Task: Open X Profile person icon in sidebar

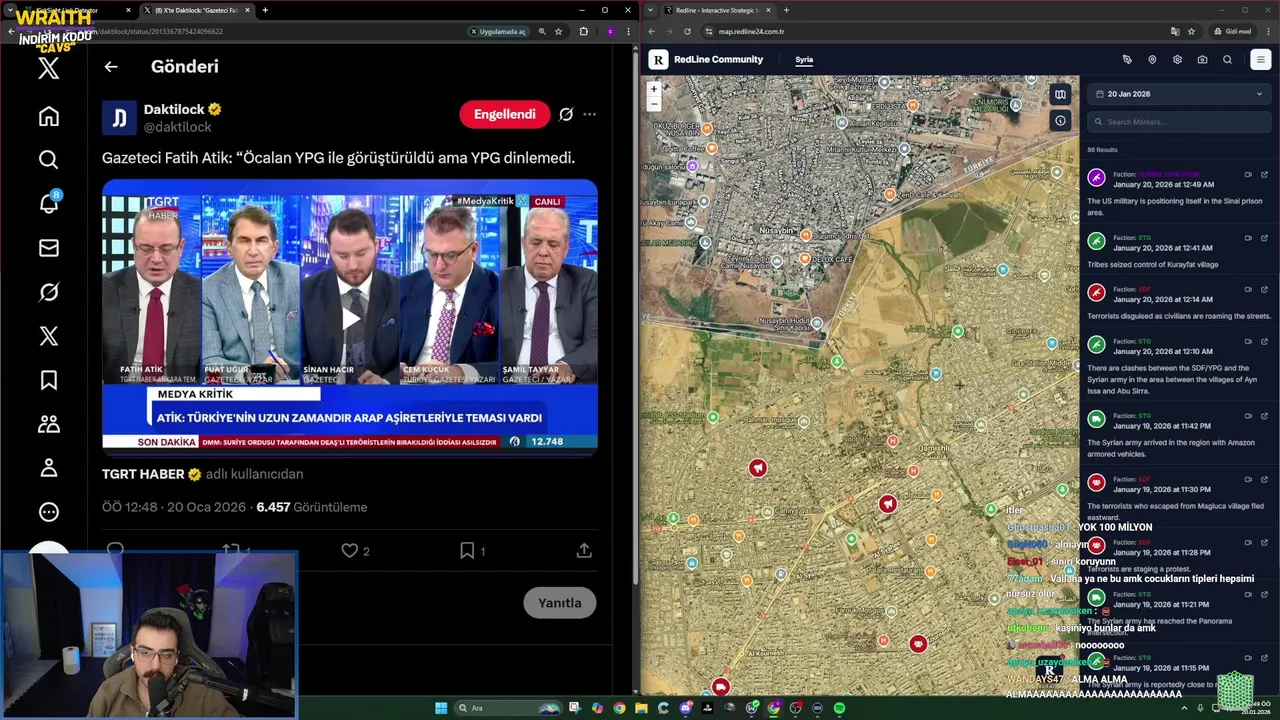Action: (x=48, y=468)
